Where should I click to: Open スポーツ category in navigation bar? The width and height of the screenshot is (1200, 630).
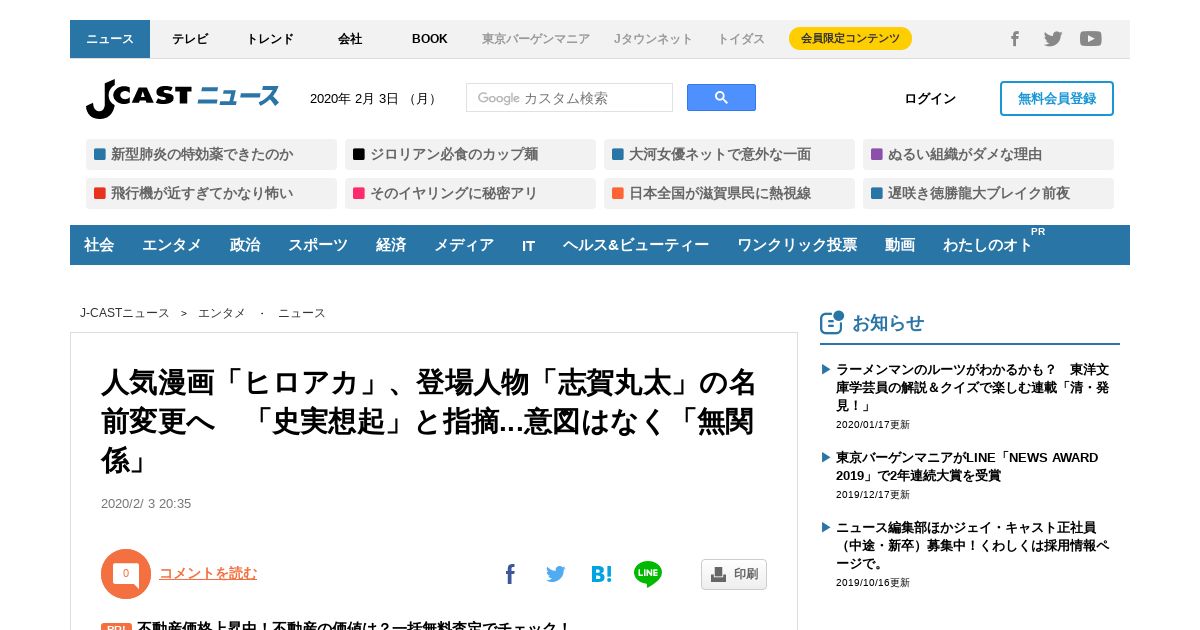[x=318, y=245]
